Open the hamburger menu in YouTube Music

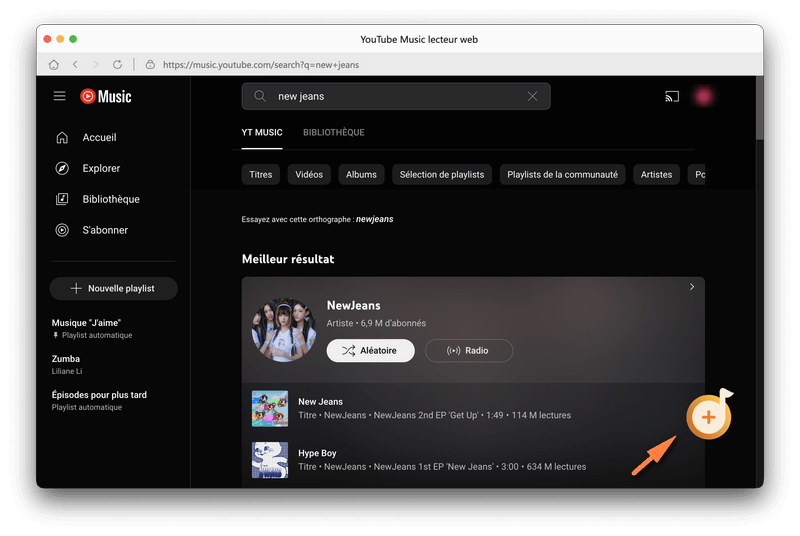coord(60,96)
